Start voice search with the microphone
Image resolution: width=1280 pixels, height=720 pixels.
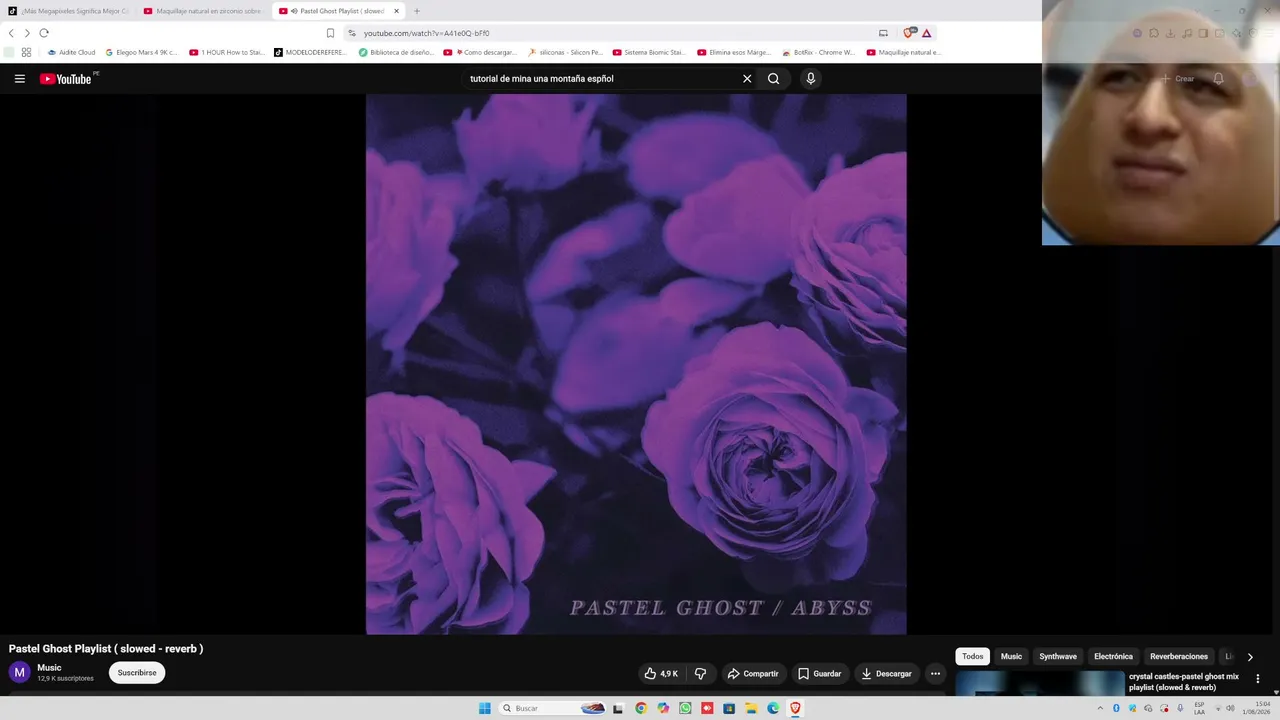(x=810, y=79)
